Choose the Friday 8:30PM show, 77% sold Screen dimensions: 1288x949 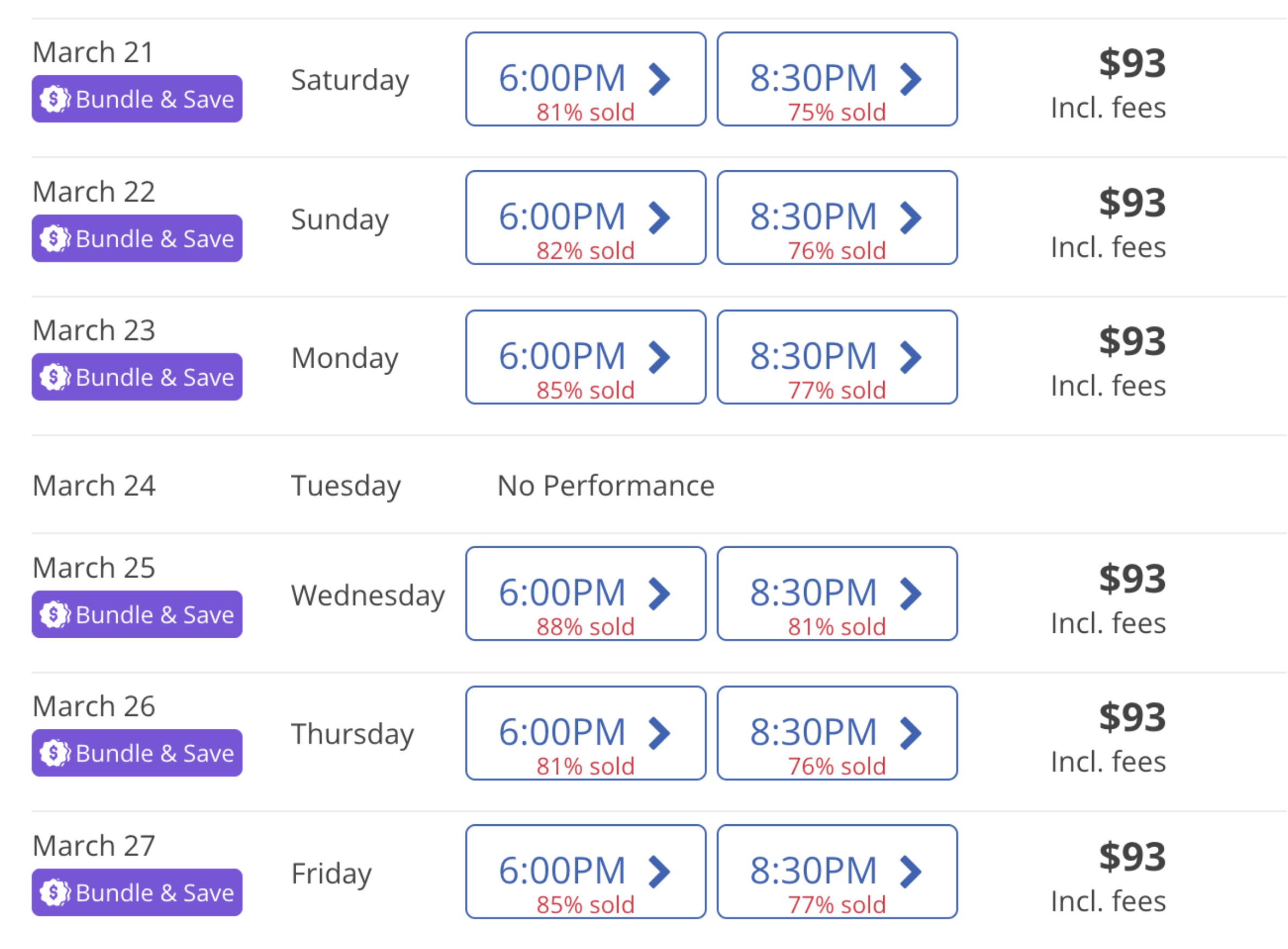coord(836,871)
